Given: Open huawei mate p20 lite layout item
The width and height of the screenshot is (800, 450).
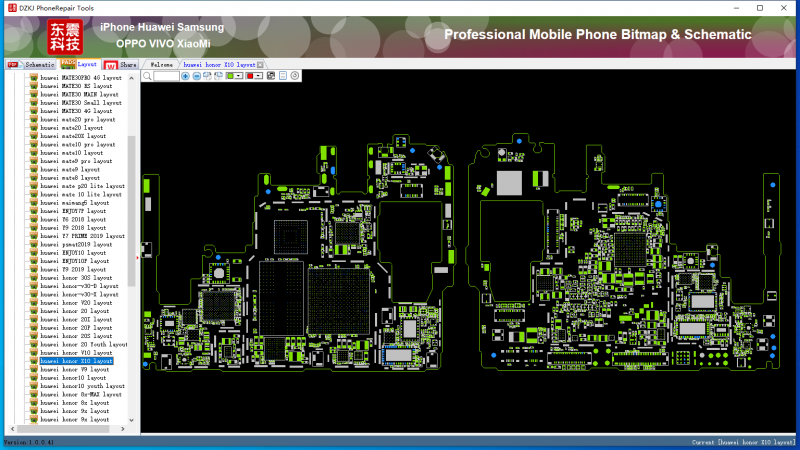Looking at the screenshot, I should pyautogui.click(x=82, y=186).
